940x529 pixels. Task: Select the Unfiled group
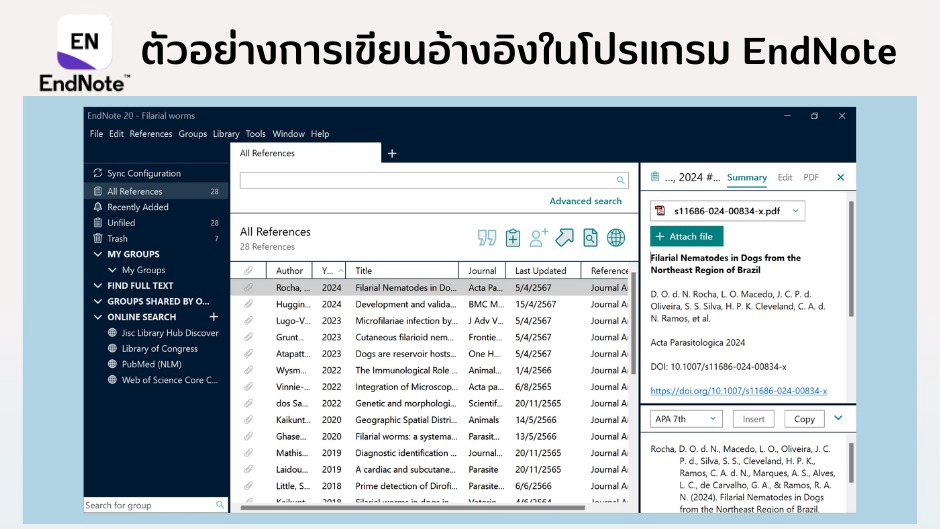(156, 223)
